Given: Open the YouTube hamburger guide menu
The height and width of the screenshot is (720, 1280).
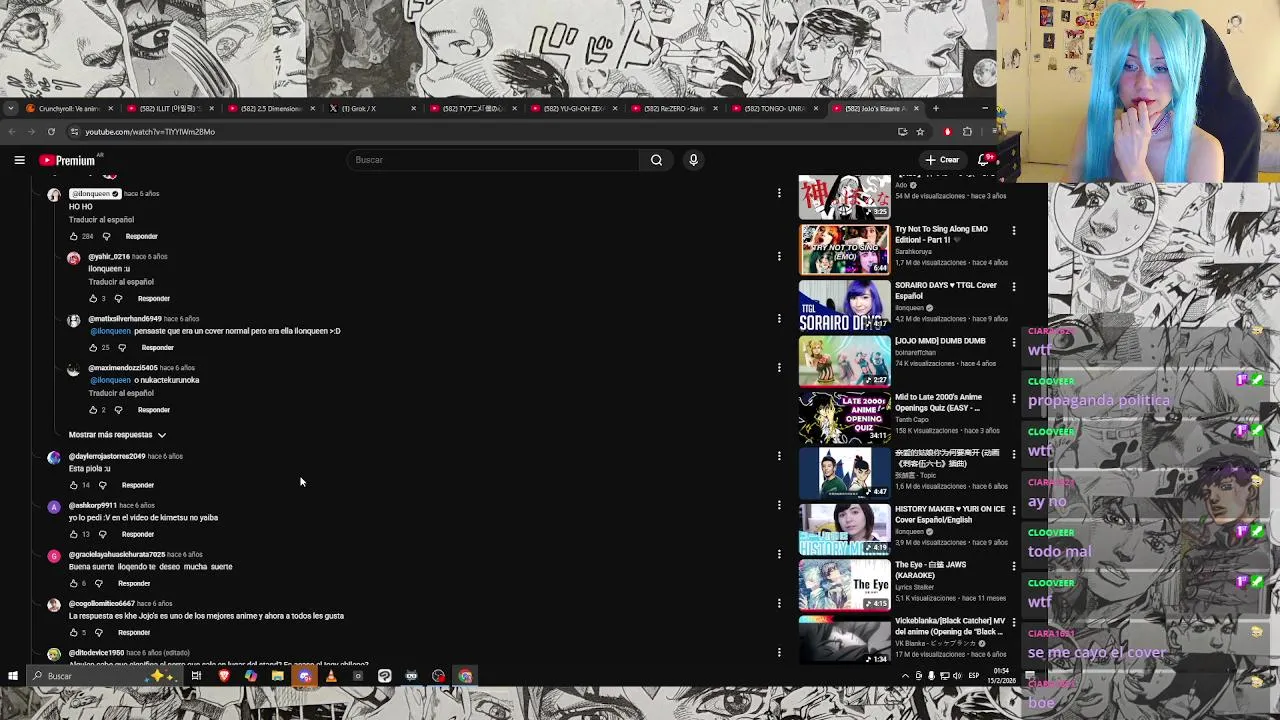Looking at the screenshot, I should [x=19, y=160].
